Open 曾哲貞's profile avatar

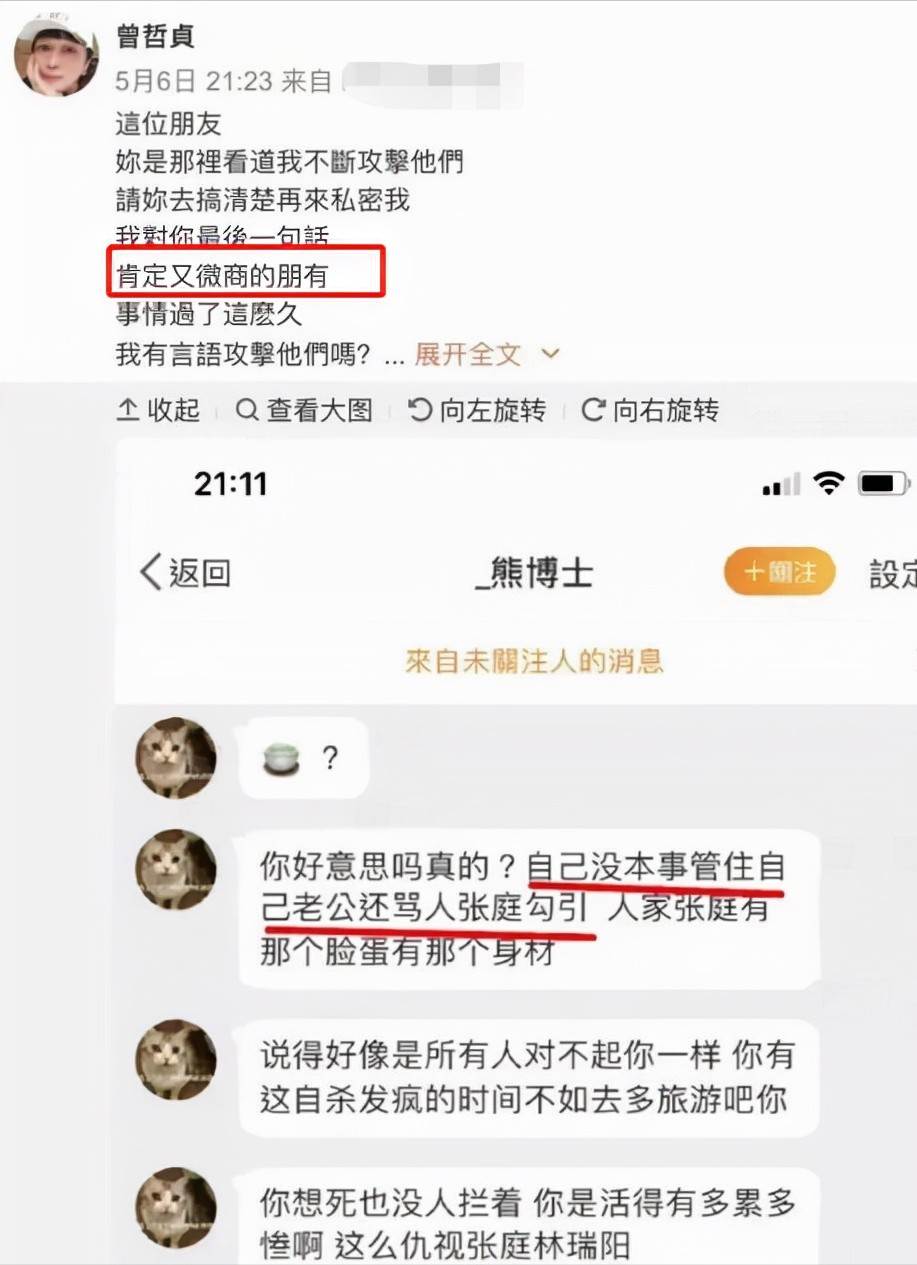56,55
